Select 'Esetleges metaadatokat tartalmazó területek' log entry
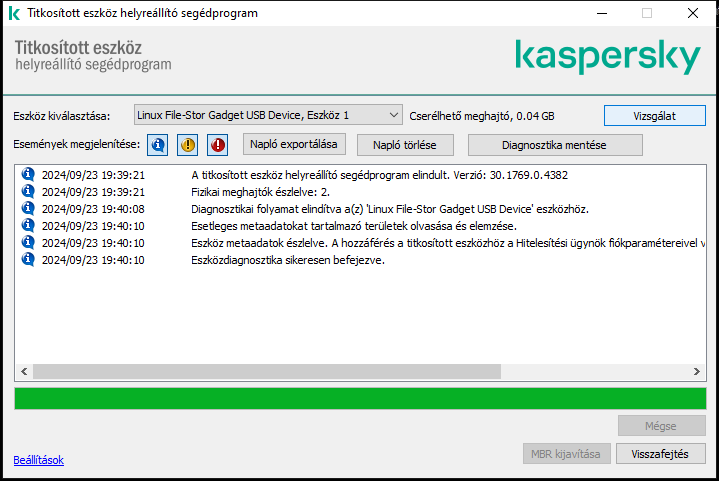This screenshot has height=481, width=719. [360, 226]
